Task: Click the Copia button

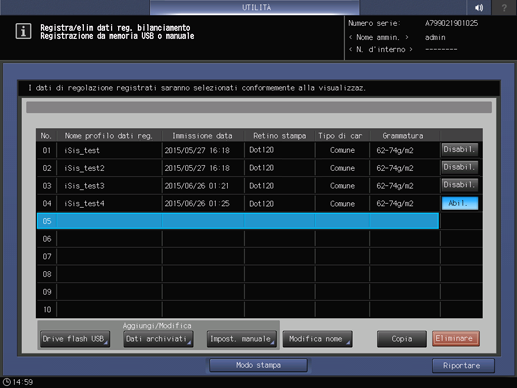Action: (x=402, y=339)
